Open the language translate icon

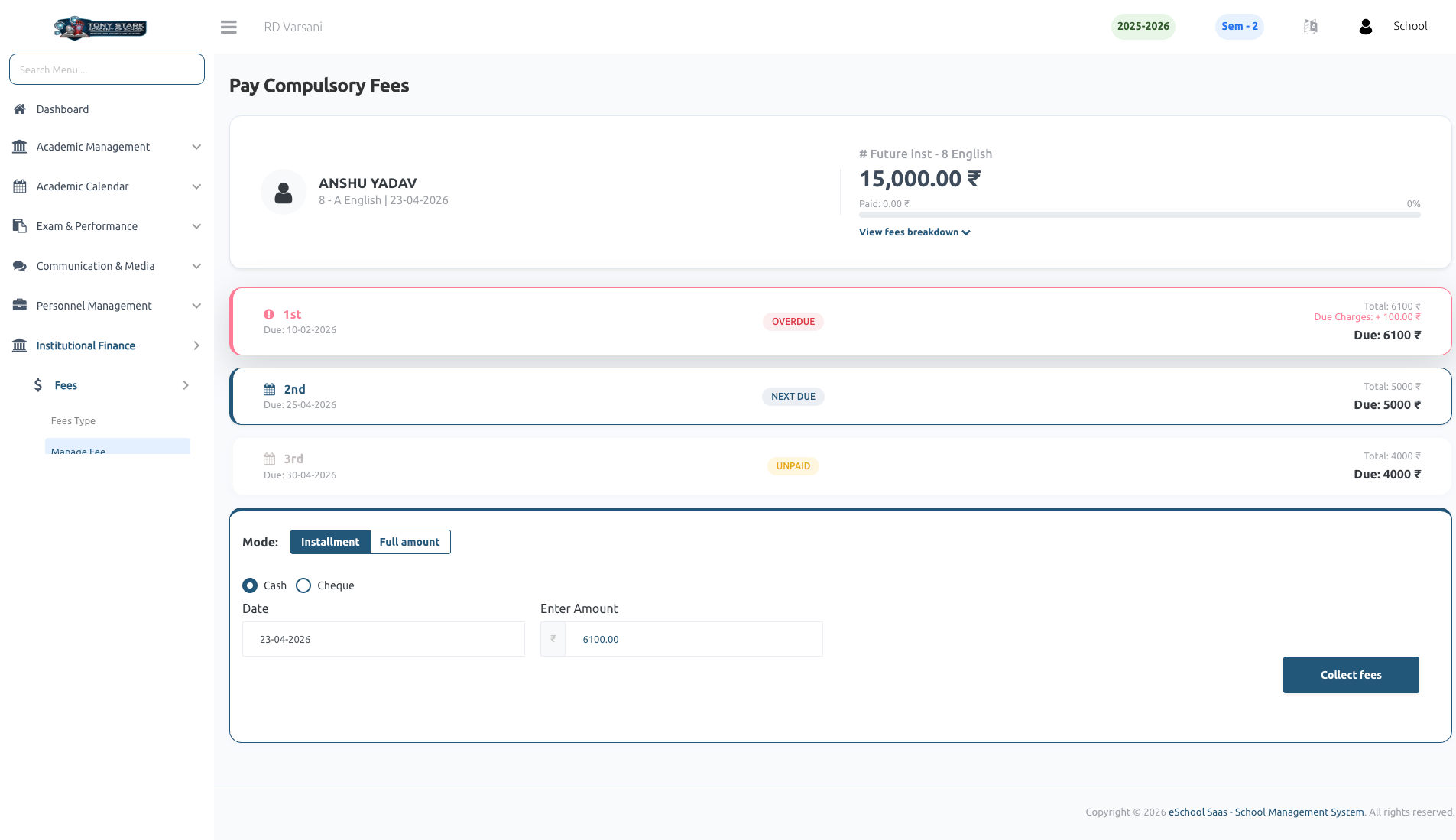(x=1311, y=27)
